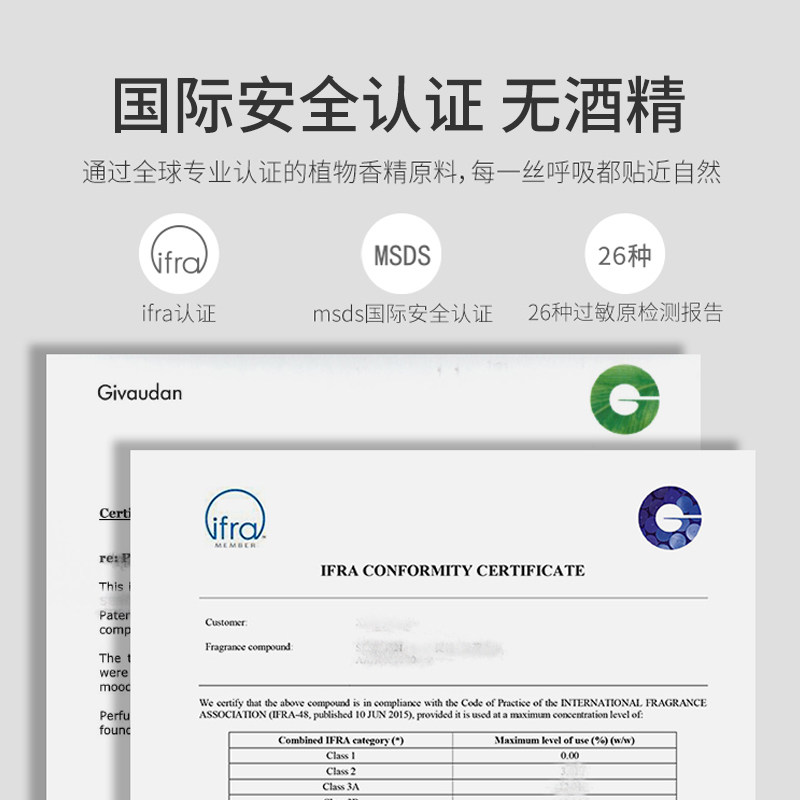
Task: Click the 26种 circle badge
Action: (624, 254)
